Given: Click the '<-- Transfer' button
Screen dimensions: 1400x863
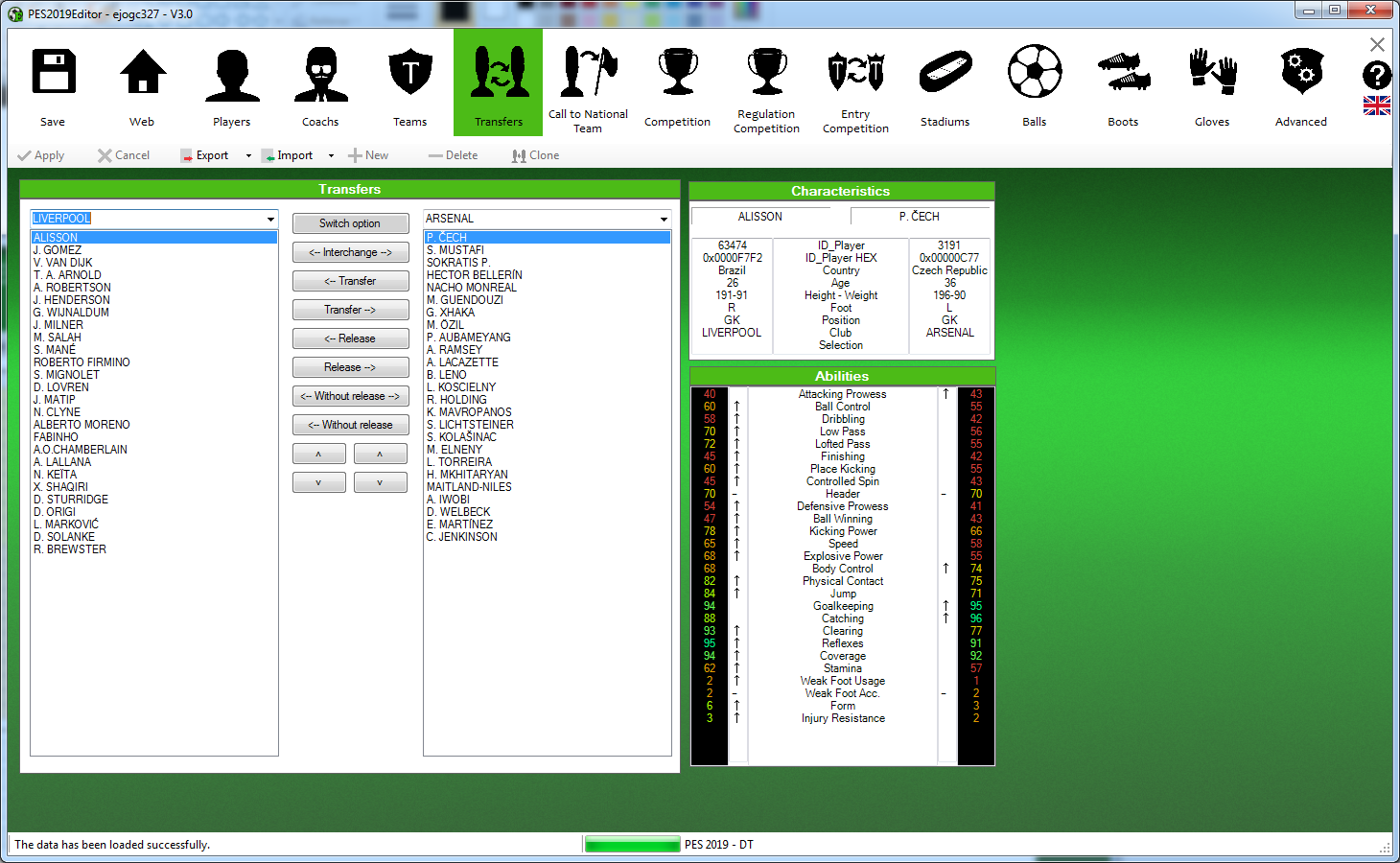Looking at the screenshot, I should coord(351,281).
